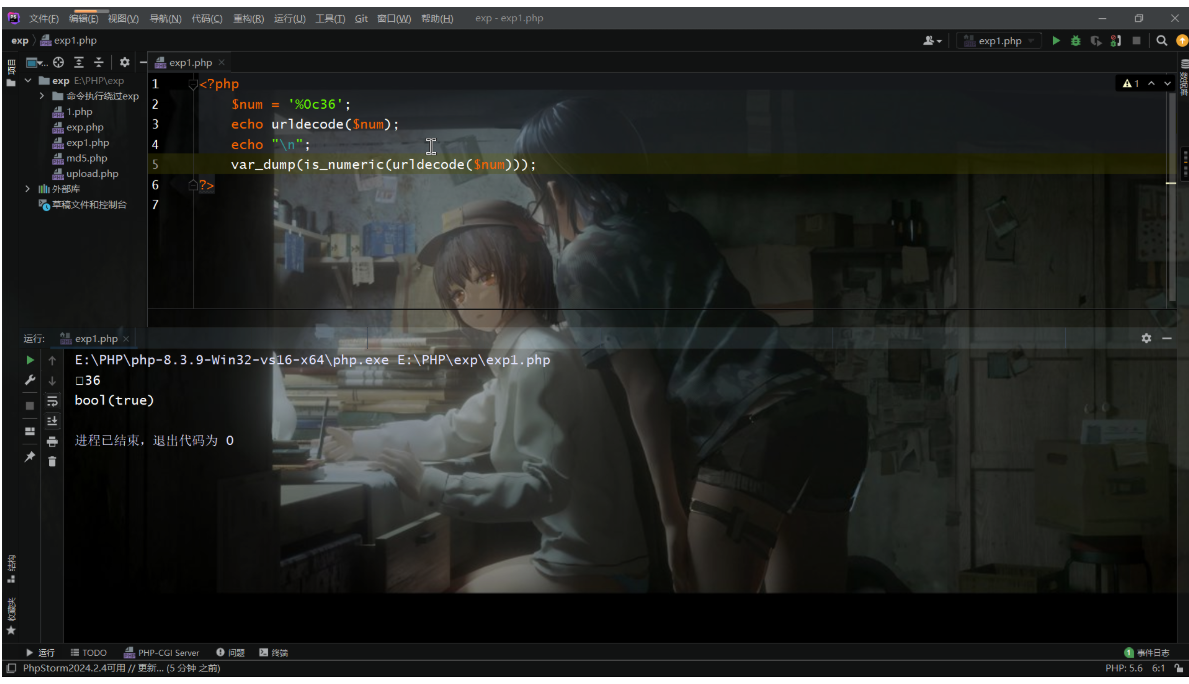Open Search Everywhere magnifier icon

click(1161, 41)
